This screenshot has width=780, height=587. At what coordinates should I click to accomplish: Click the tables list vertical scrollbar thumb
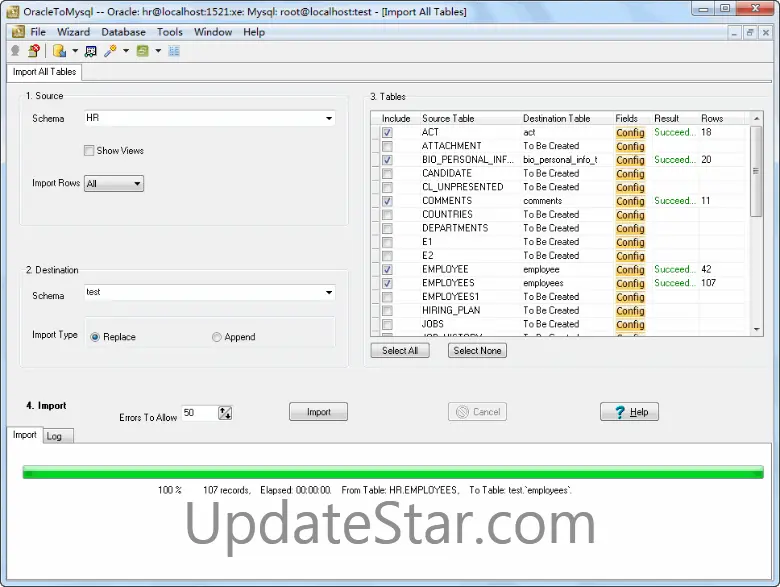(x=757, y=171)
